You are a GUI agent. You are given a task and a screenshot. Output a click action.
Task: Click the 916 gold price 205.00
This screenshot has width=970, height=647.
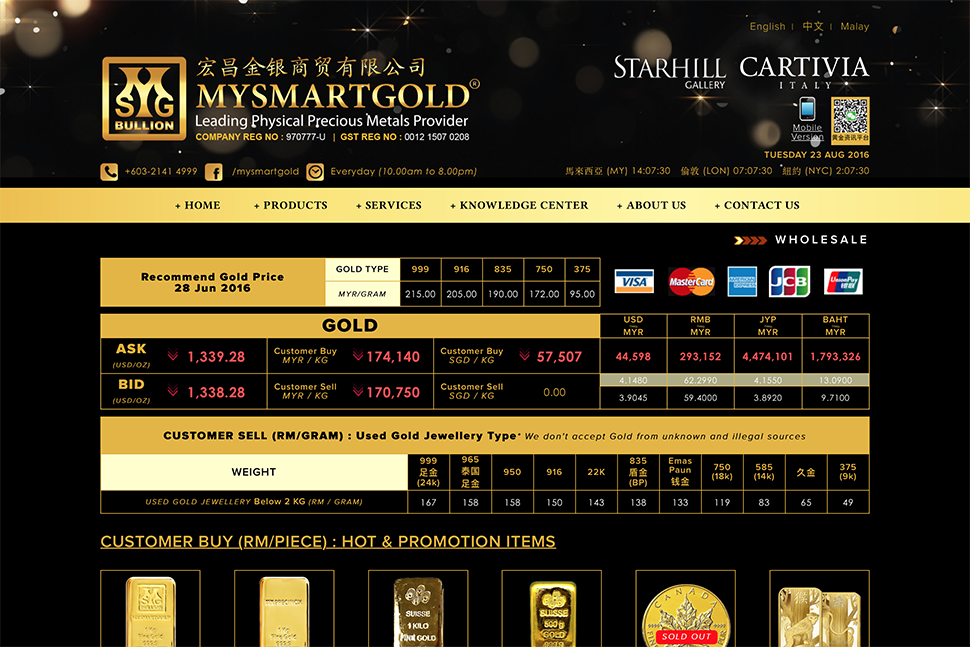tap(461, 294)
